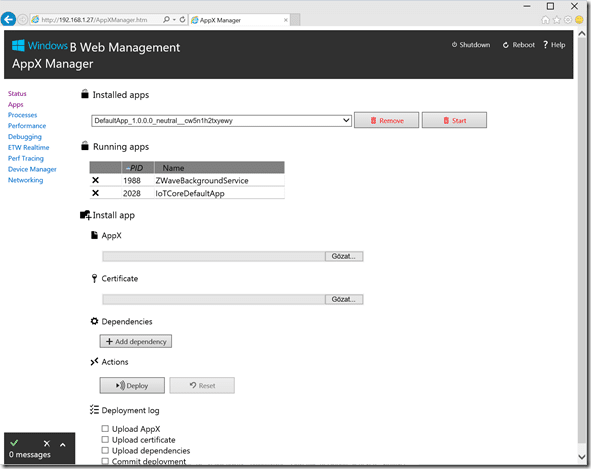Click the page scrollbar up arrow
The width and height of the screenshot is (591, 469).
point(582,34)
